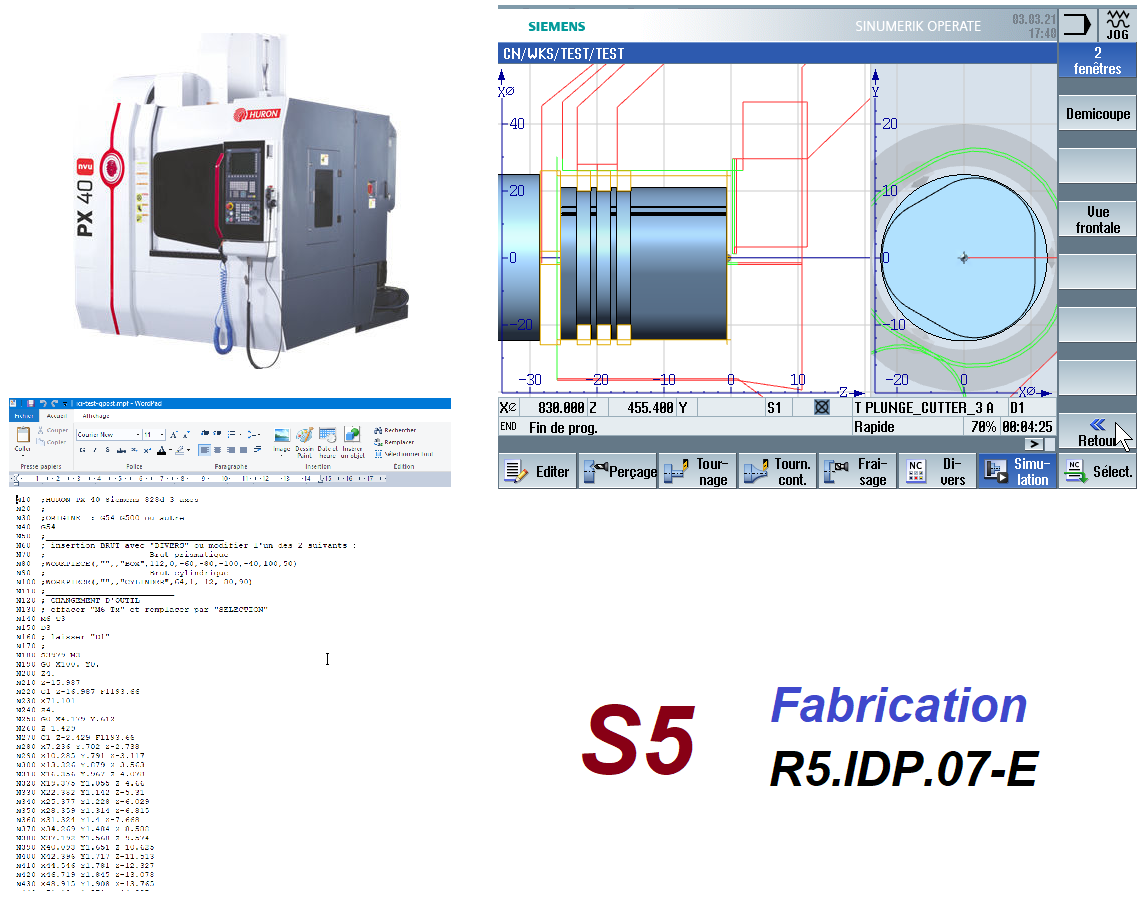The width and height of the screenshot is (1143, 916).
Task: Click the Vue frontale softkey
Action: pos(1097,220)
